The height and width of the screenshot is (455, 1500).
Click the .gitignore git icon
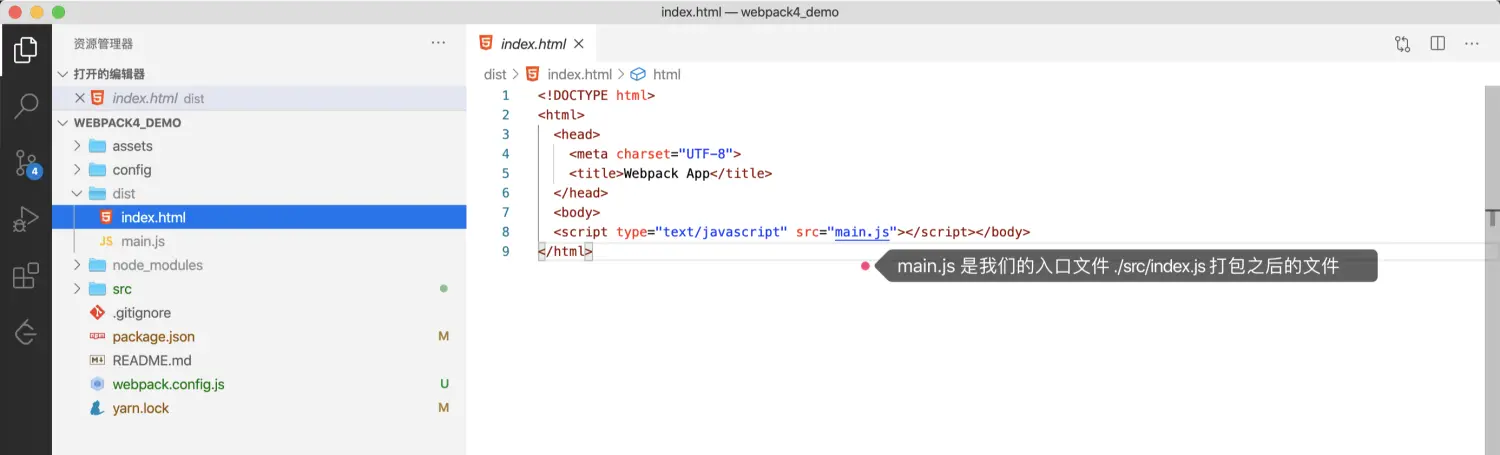coord(97,312)
